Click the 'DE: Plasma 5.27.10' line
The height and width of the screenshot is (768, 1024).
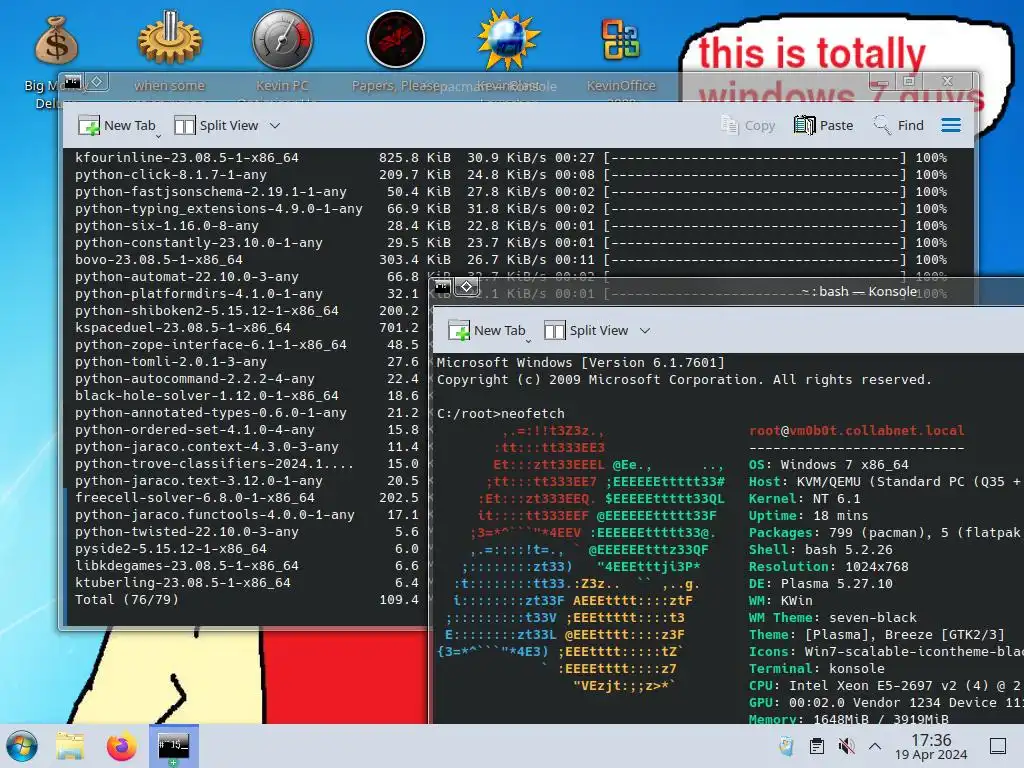[820, 583]
